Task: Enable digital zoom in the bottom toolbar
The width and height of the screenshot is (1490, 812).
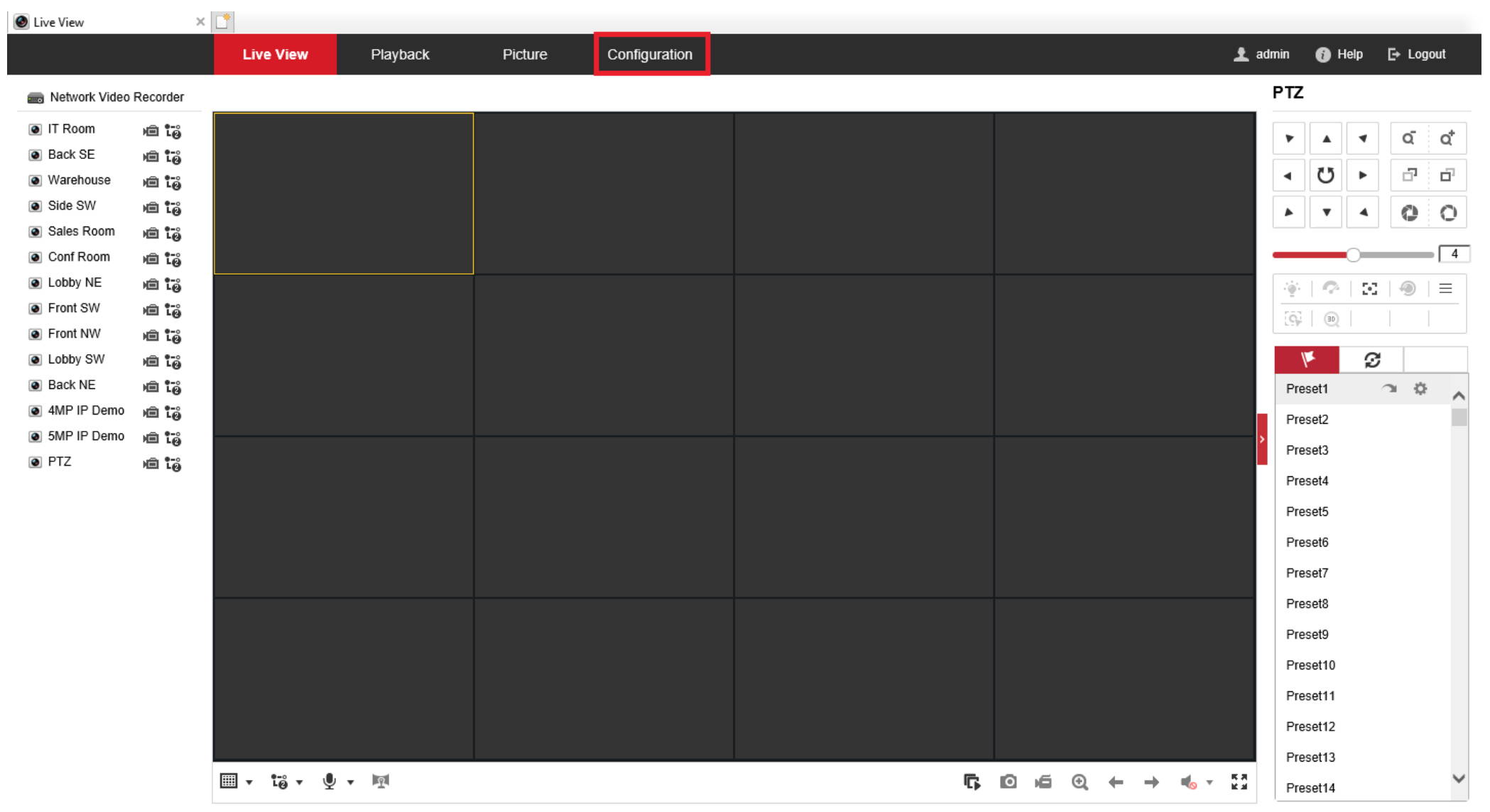Action: tap(1080, 782)
